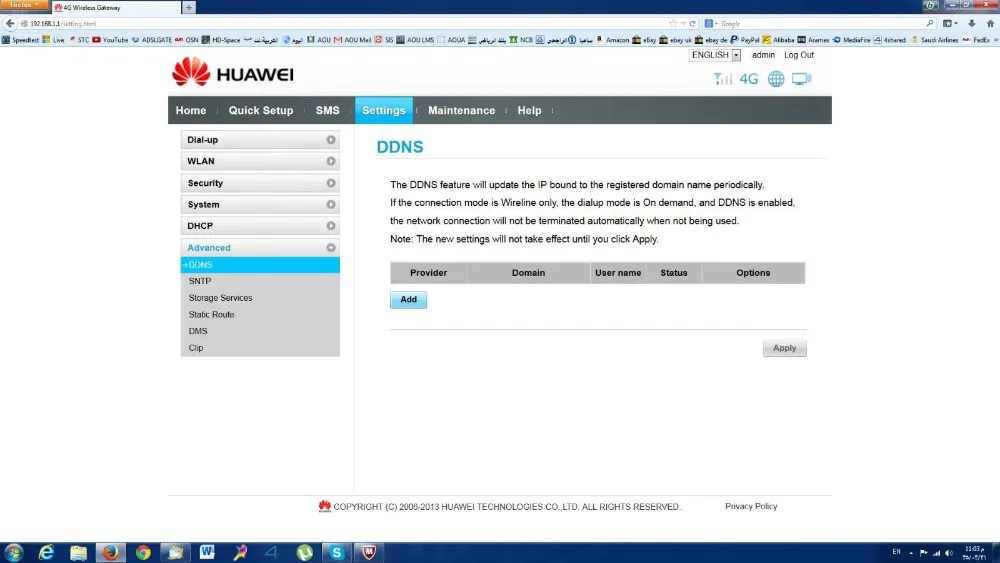Click the Log Out link
1000x563 pixels.
[798, 55]
